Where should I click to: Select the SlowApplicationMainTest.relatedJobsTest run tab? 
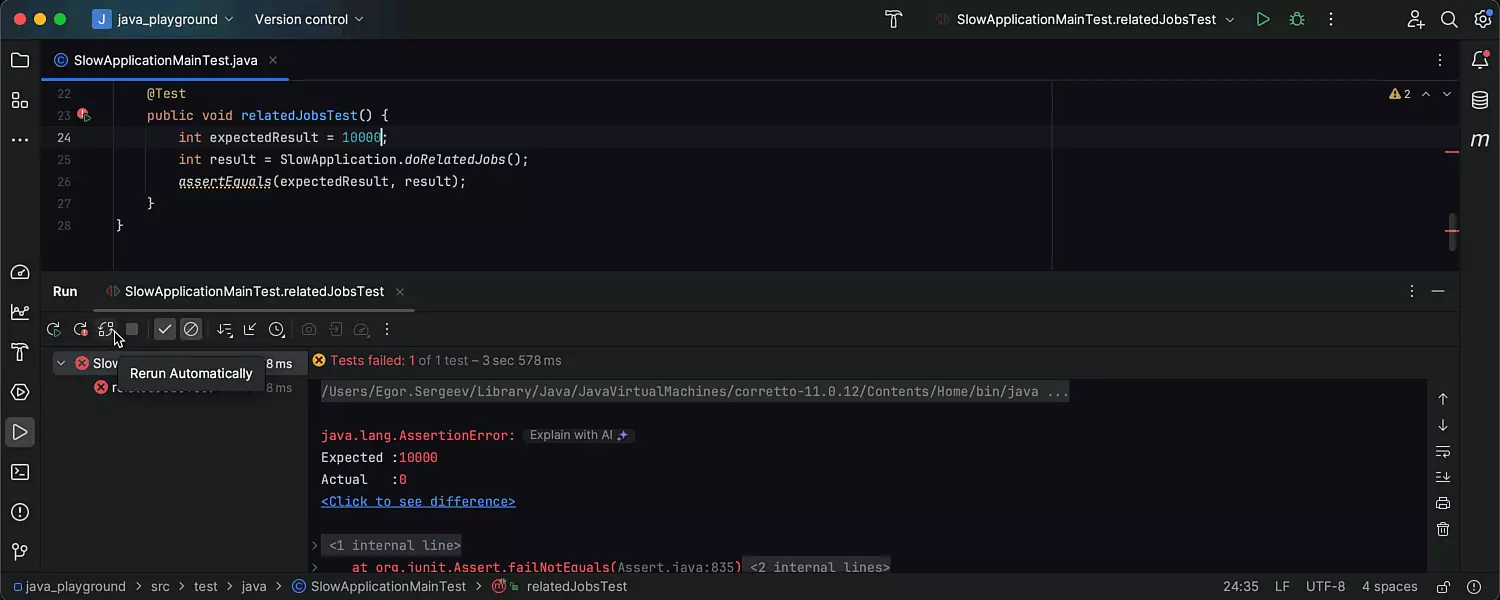253,291
